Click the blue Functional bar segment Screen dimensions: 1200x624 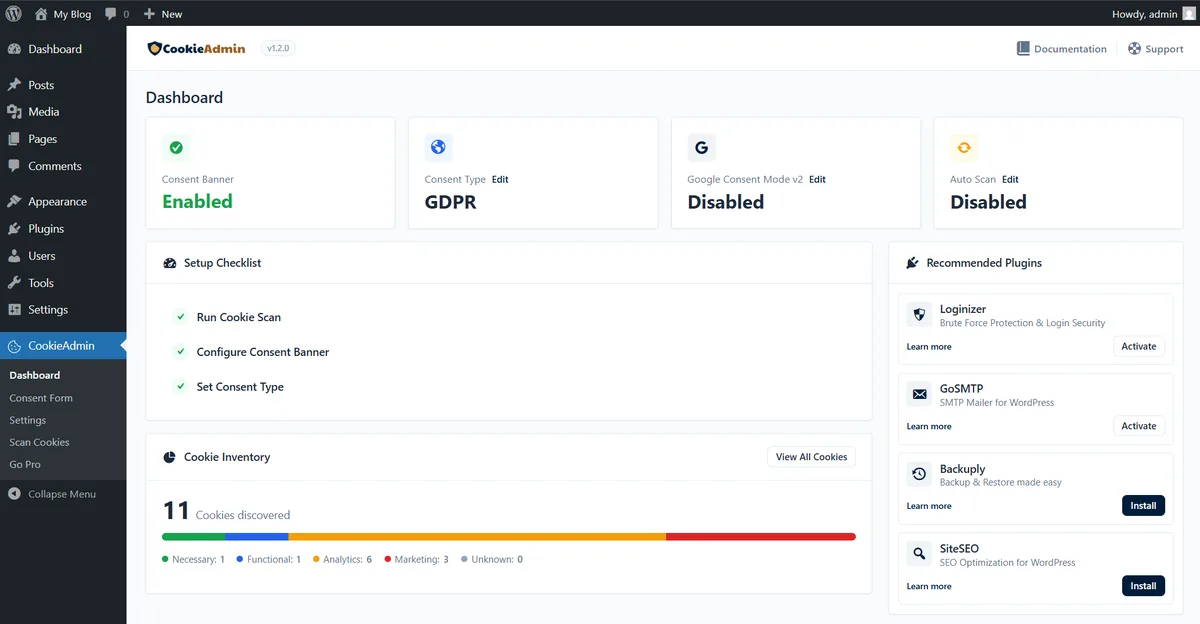[x=257, y=537]
